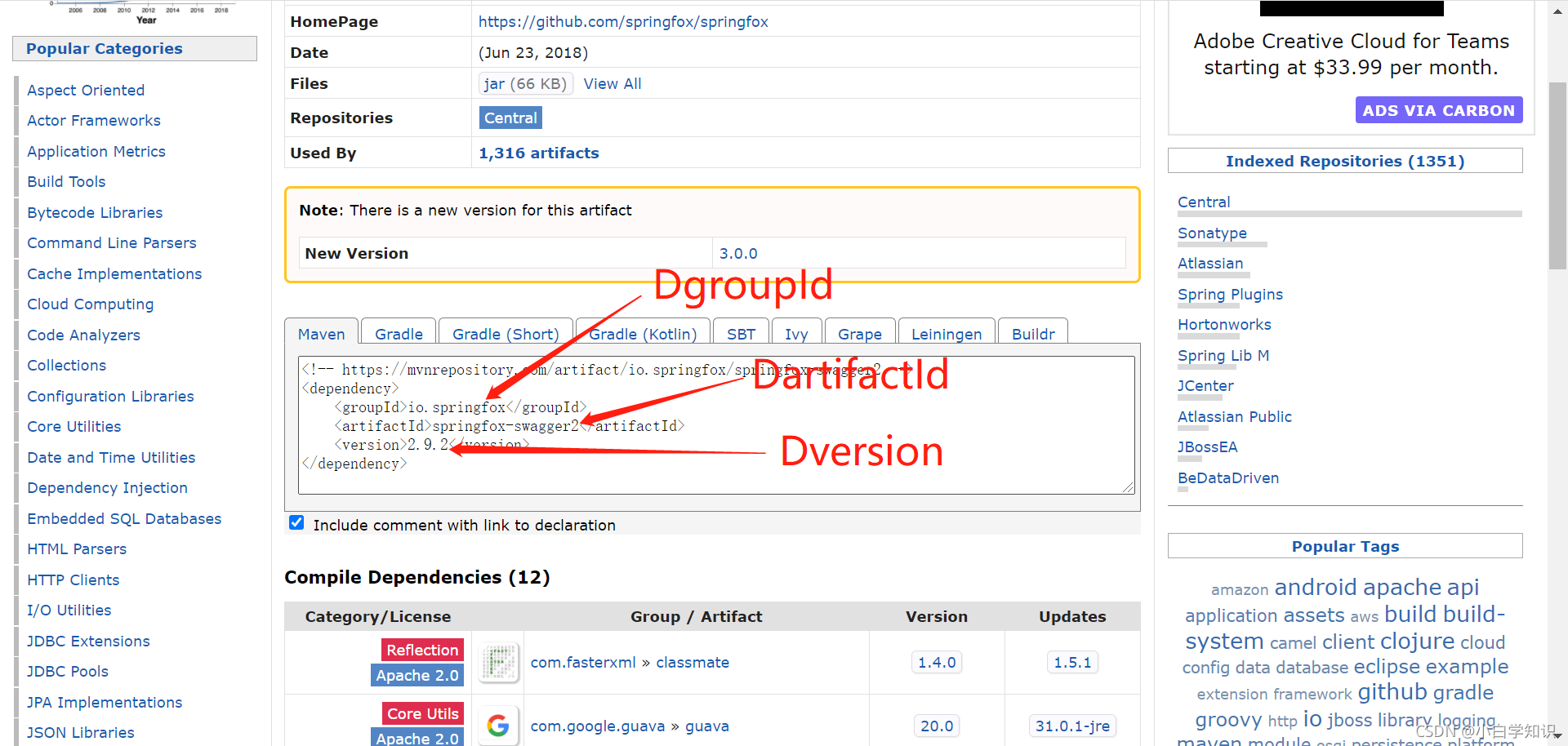Open the Embedded SQL Databases category
Viewport: 1568px width, 746px height.
[124, 519]
